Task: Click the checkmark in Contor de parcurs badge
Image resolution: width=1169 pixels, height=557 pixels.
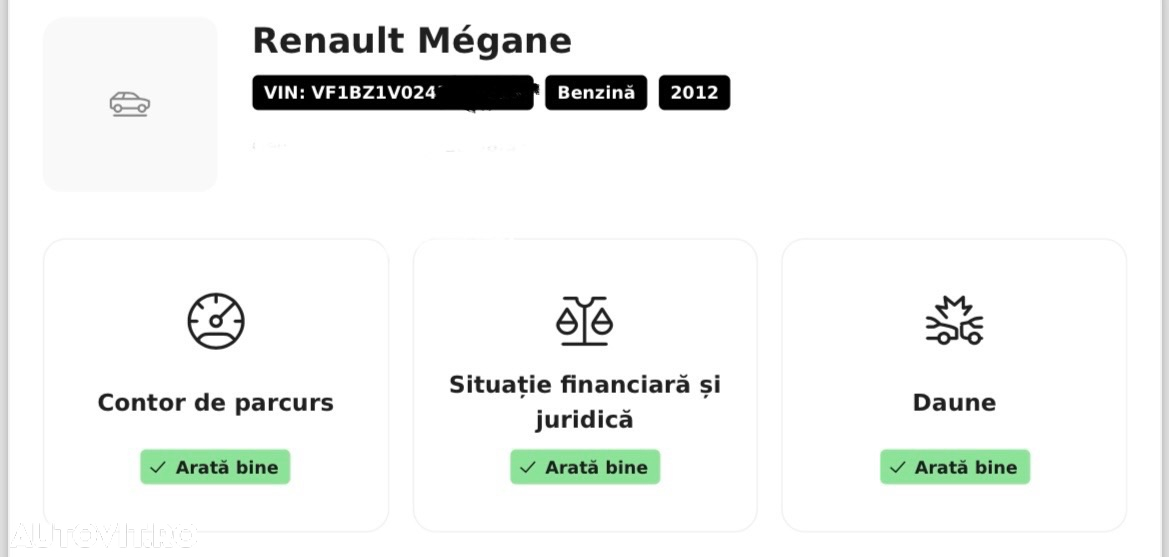Action: [x=157, y=468]
